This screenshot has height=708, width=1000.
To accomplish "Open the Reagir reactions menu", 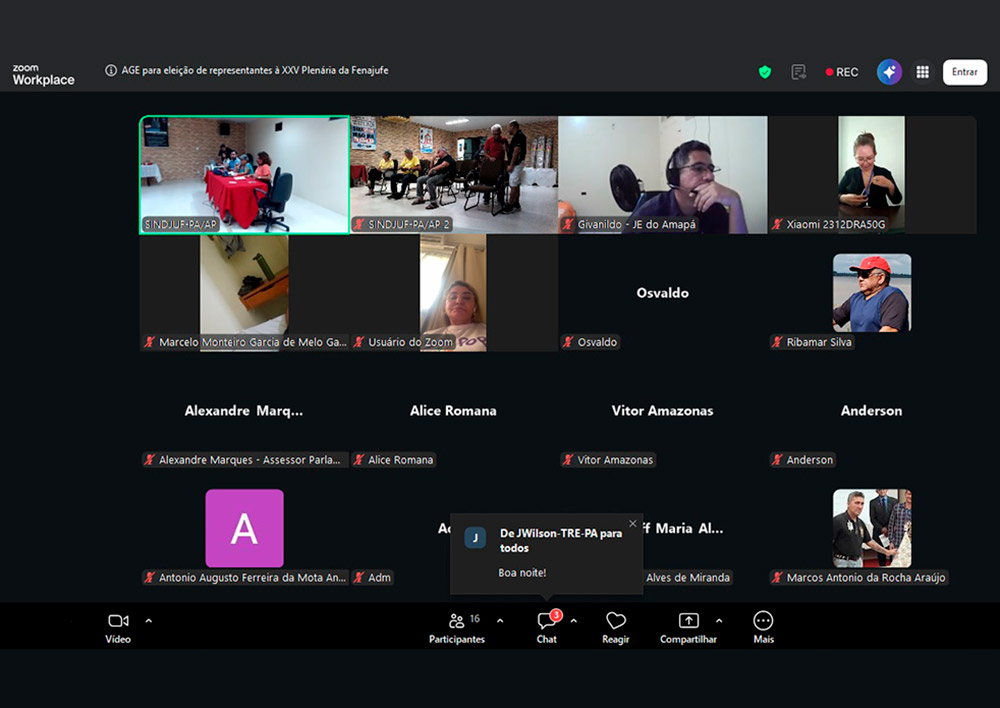I will pos(616,627).
